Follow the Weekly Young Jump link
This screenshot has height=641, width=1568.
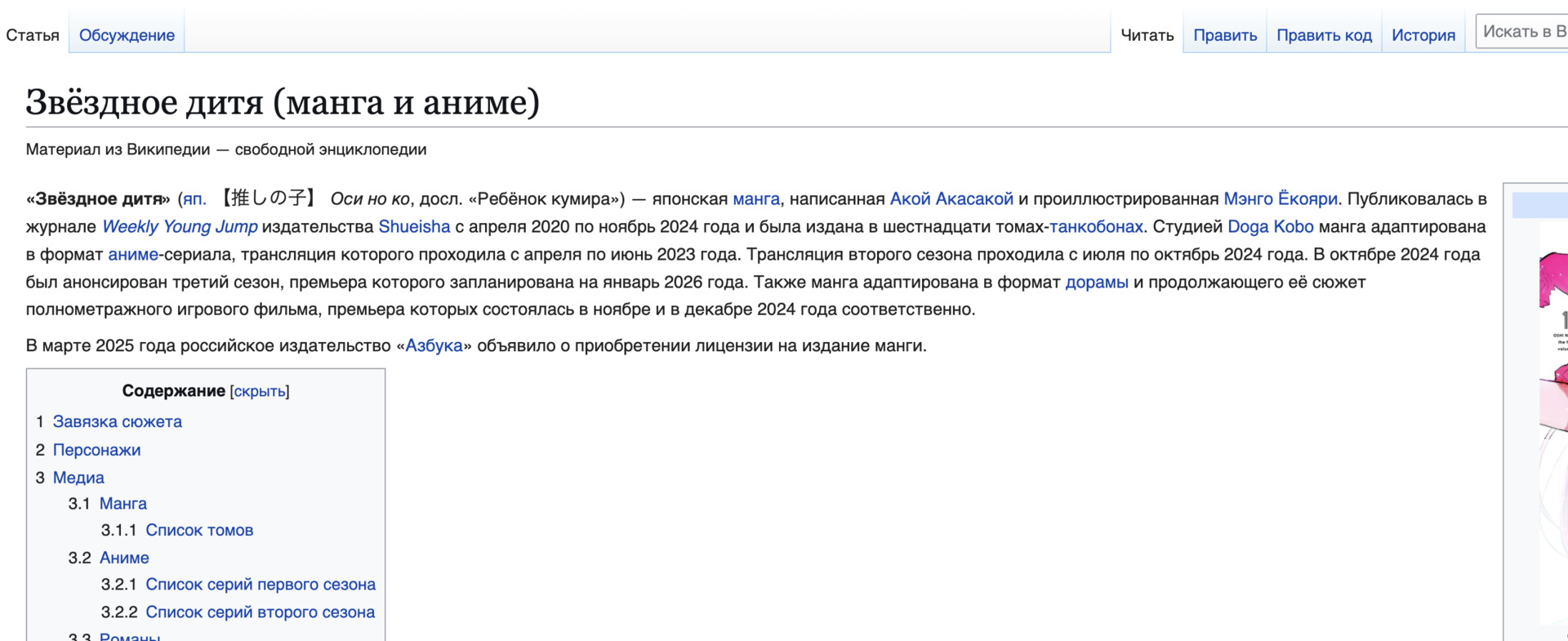pyautogui.click(x=180, y=227)
